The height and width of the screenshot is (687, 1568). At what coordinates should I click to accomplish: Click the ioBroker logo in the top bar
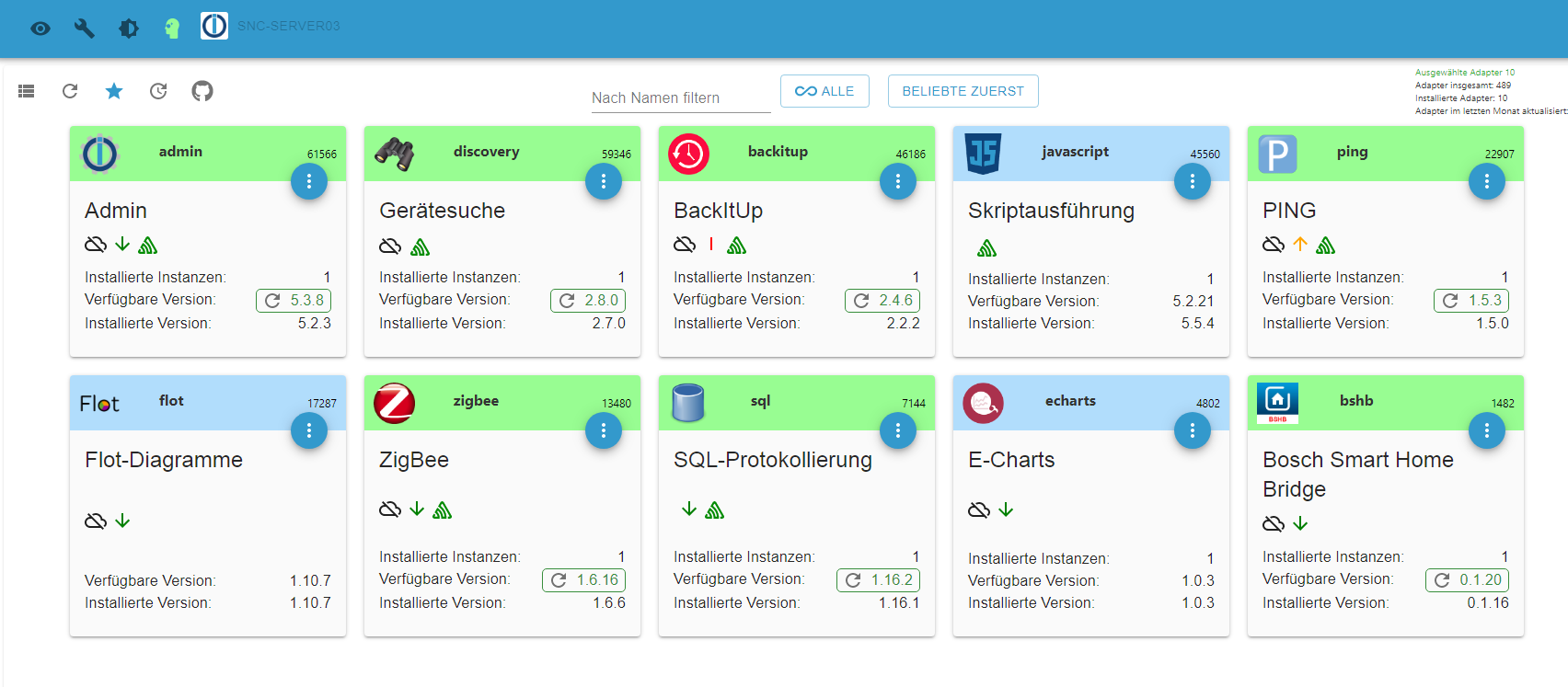[214, 26]
